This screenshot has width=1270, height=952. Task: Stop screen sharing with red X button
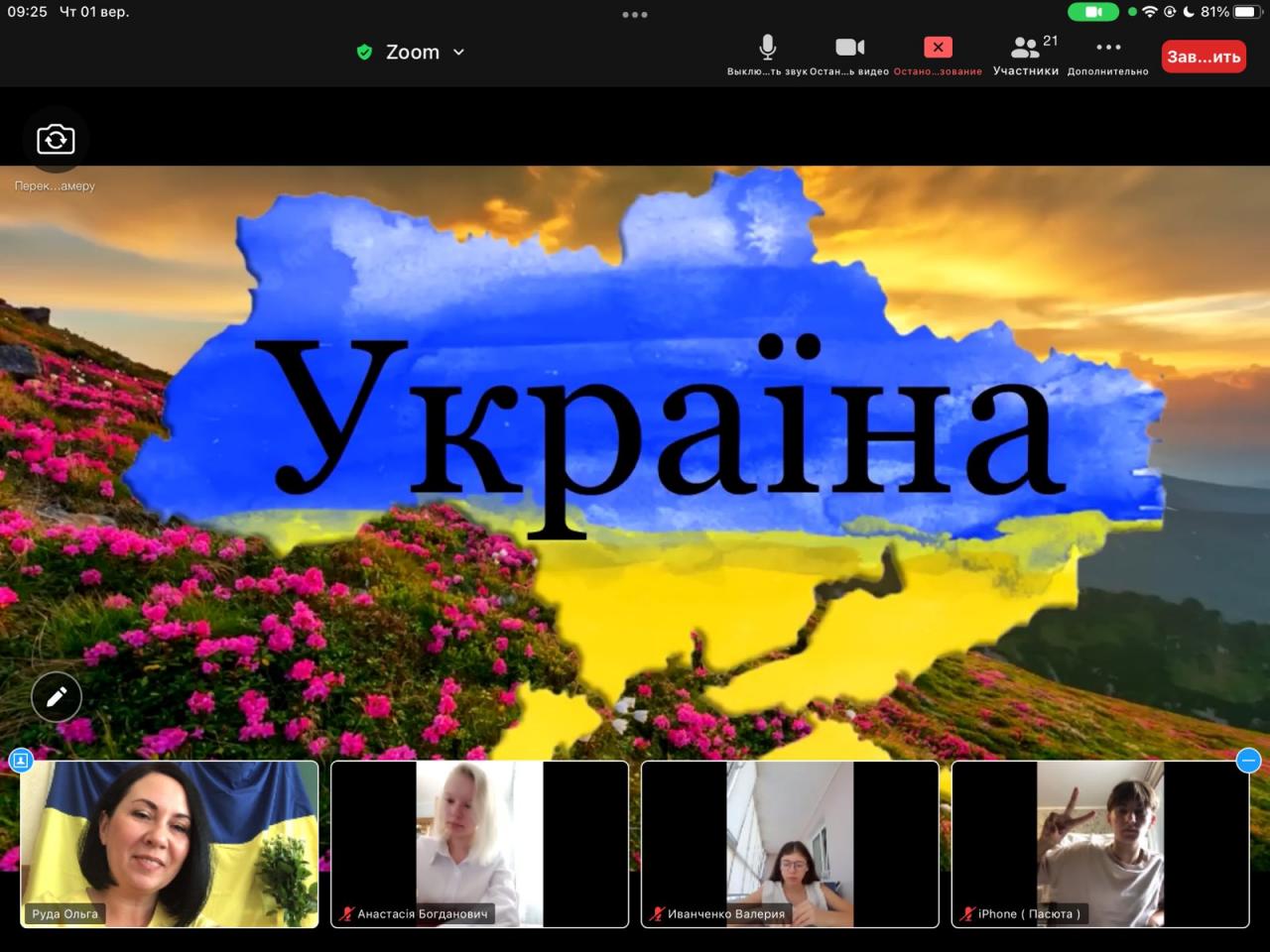click(x=938, y=48)
